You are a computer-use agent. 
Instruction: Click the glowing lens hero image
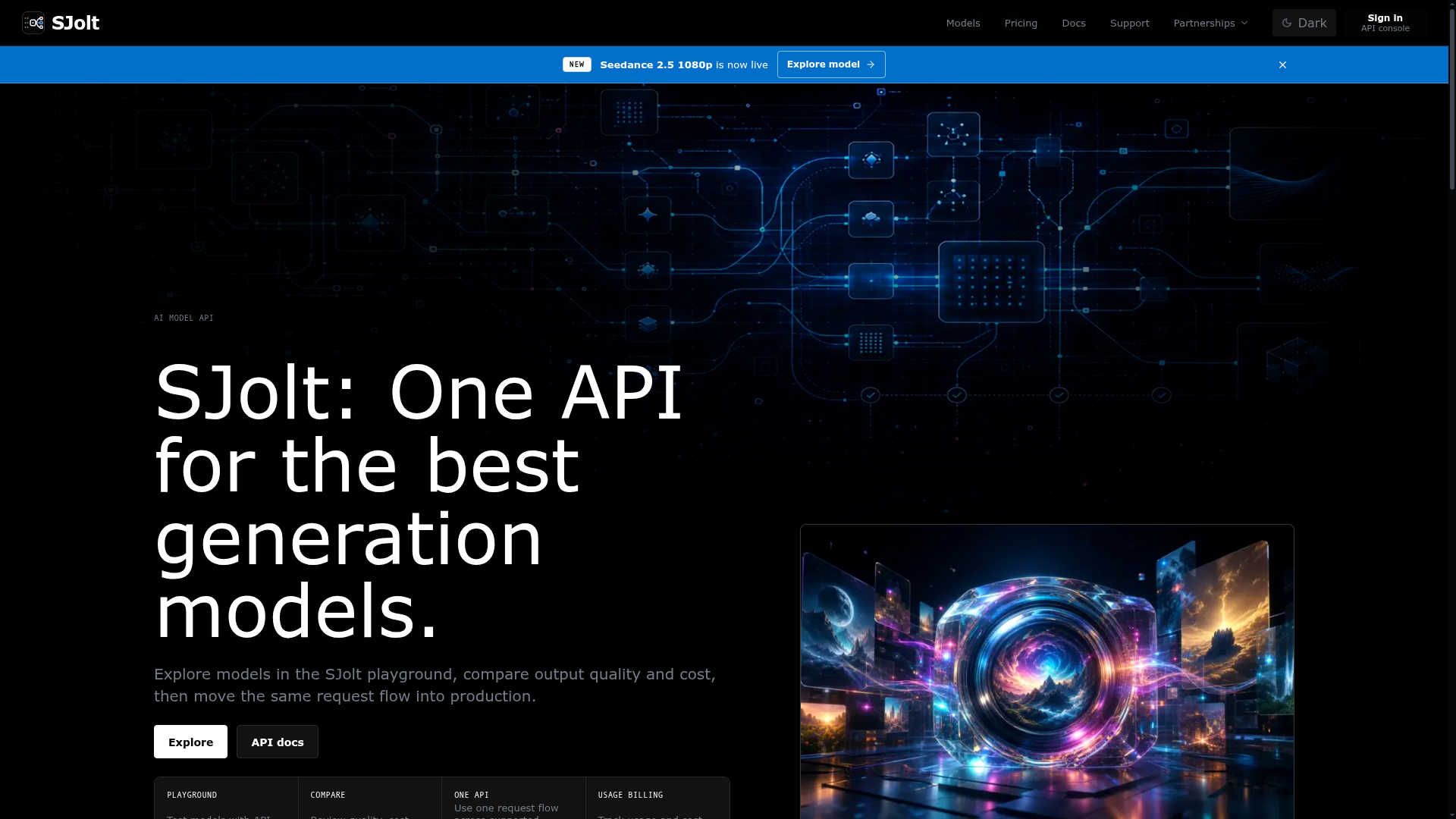click(1046, 672)
